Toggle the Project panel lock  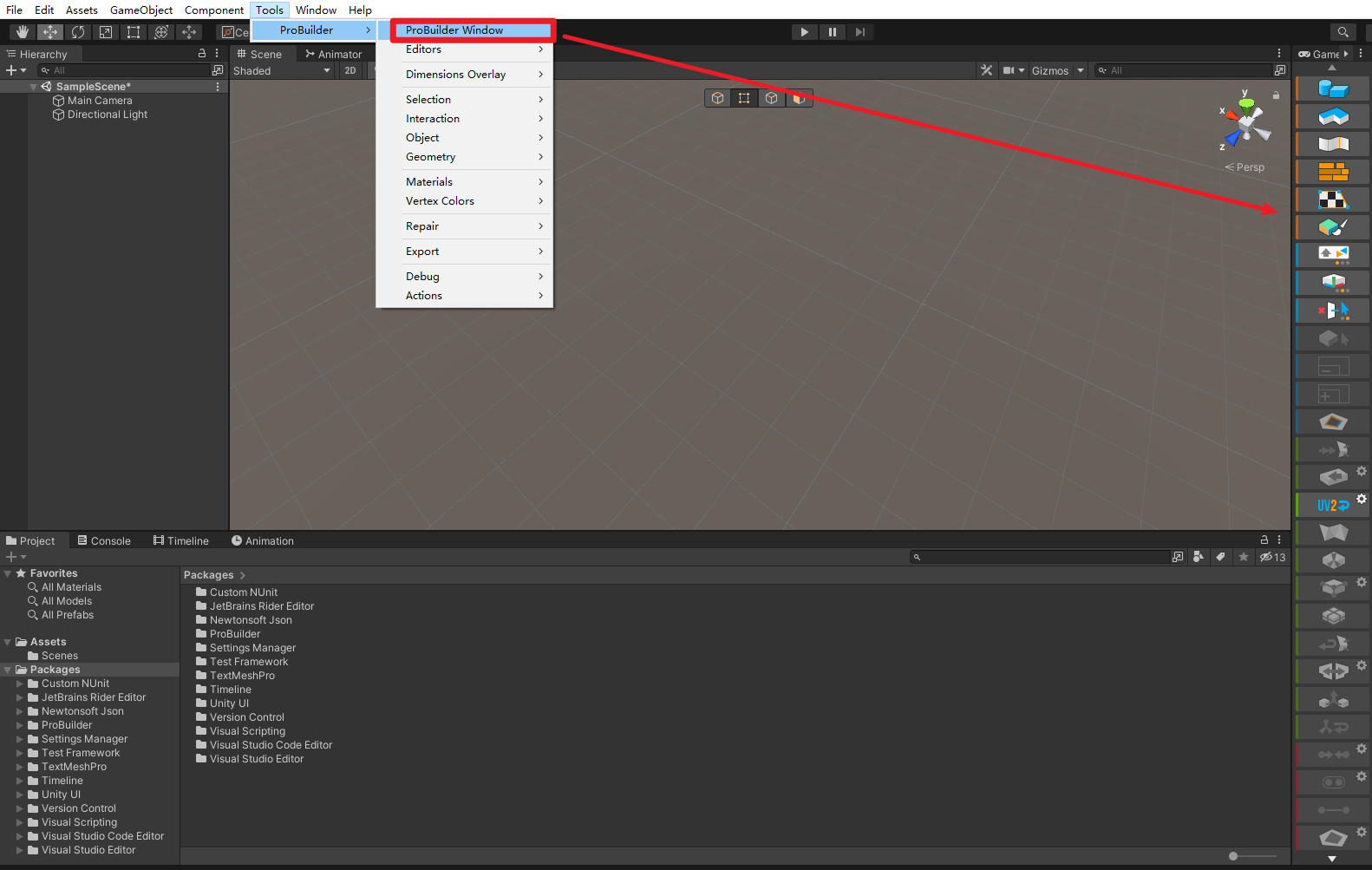(1264, 540)
